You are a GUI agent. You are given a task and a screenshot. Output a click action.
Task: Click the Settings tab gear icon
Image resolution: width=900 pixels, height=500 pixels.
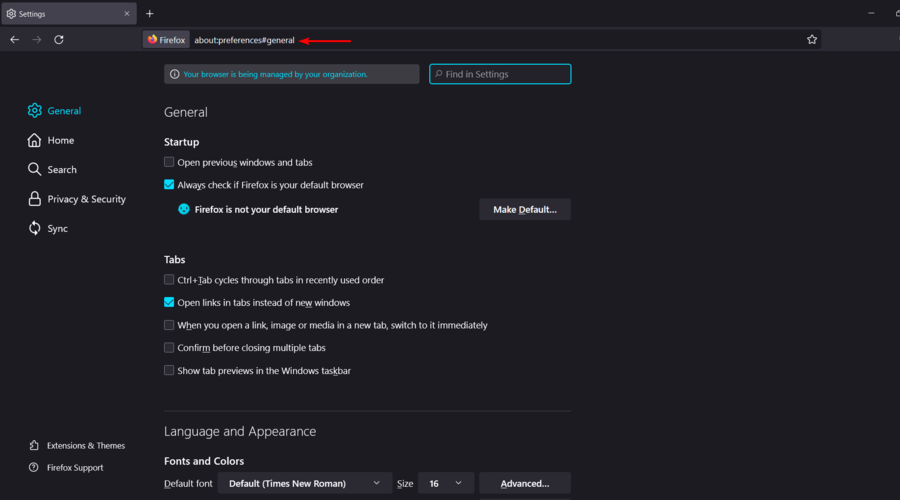[11, 14]
